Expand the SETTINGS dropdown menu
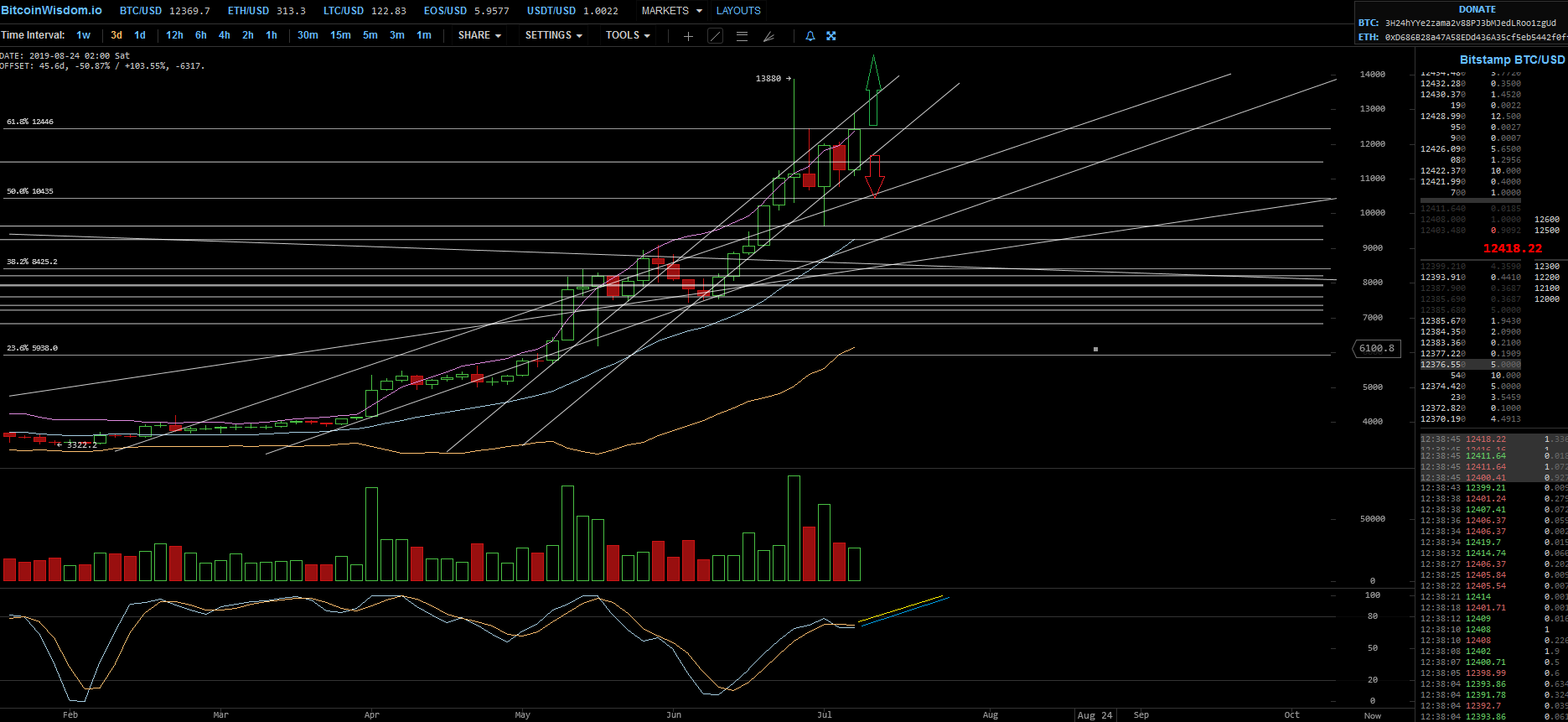This screenshot has height=722, width=1568. pyautogui.click(x=553, y=35)
